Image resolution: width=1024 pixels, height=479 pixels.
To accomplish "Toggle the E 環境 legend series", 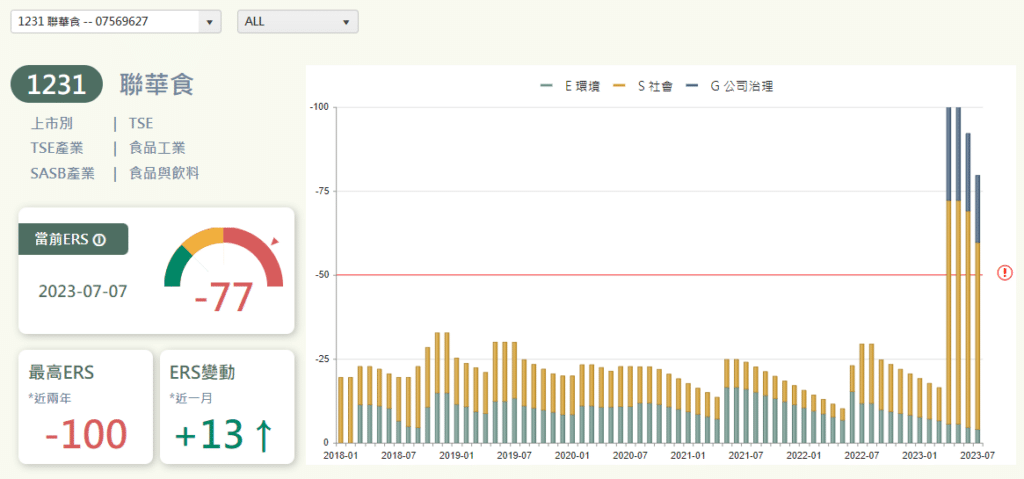I will point(570,87).
